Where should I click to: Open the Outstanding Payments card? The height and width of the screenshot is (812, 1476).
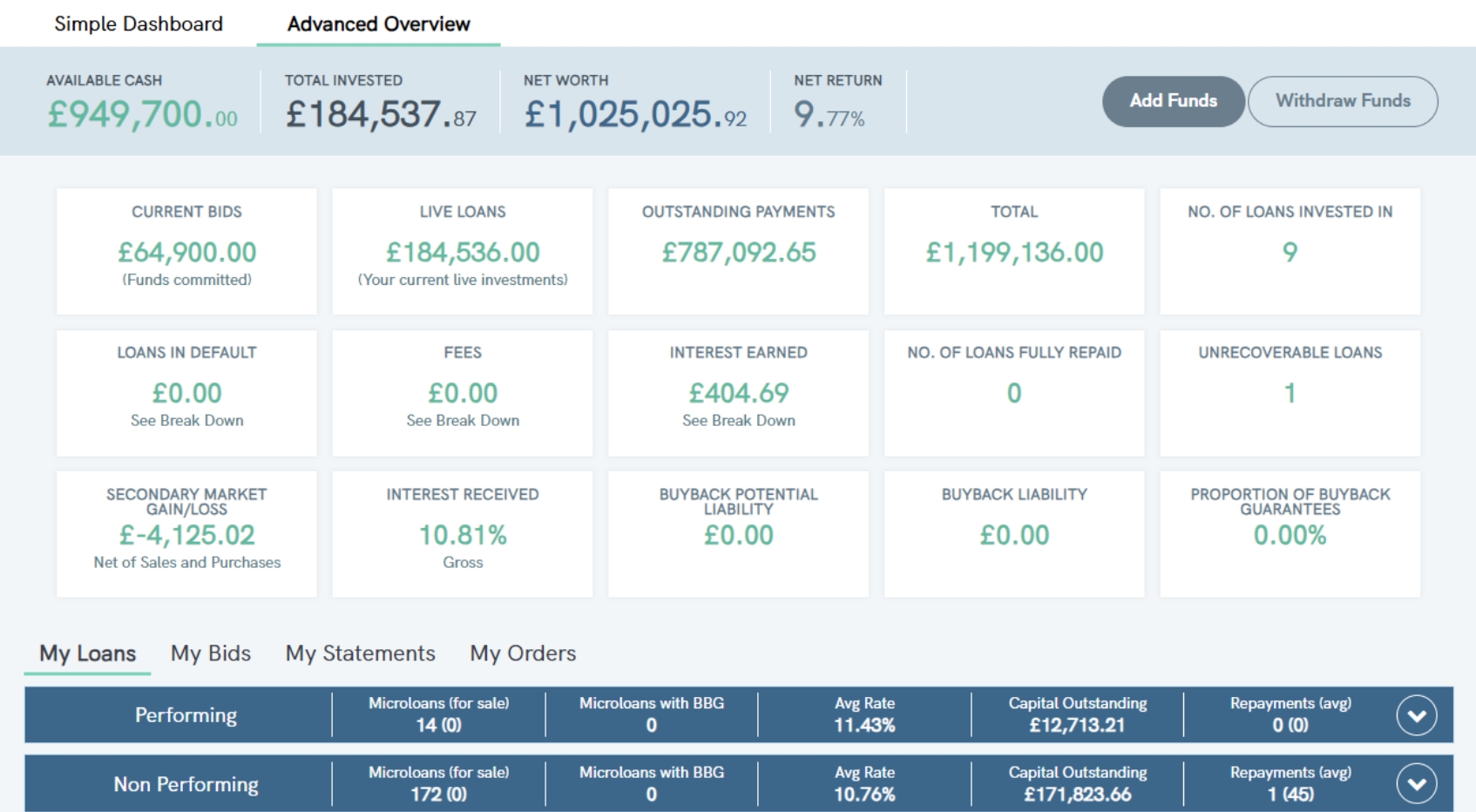738,251
